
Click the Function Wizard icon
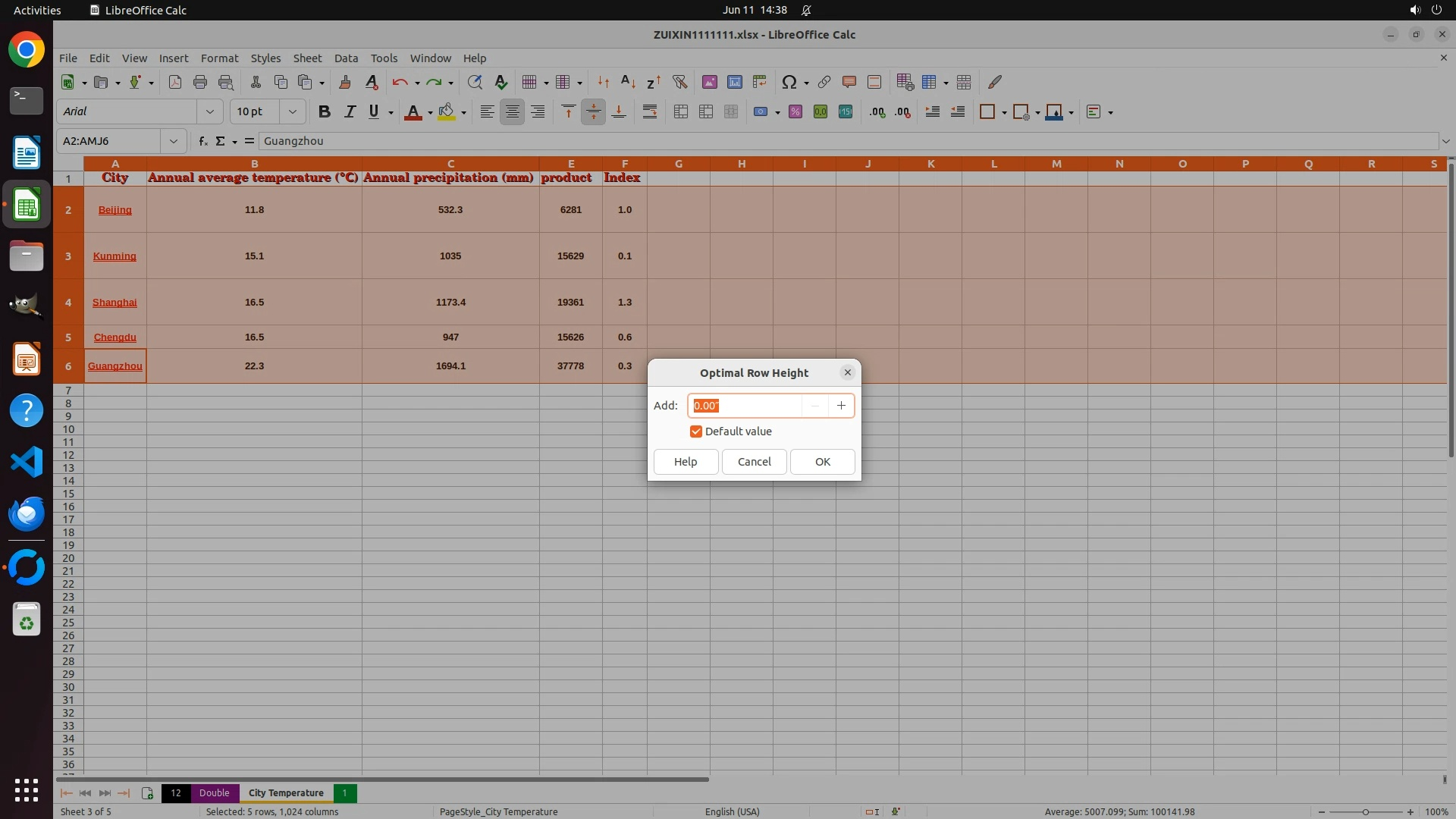click(x=202, y=141)
